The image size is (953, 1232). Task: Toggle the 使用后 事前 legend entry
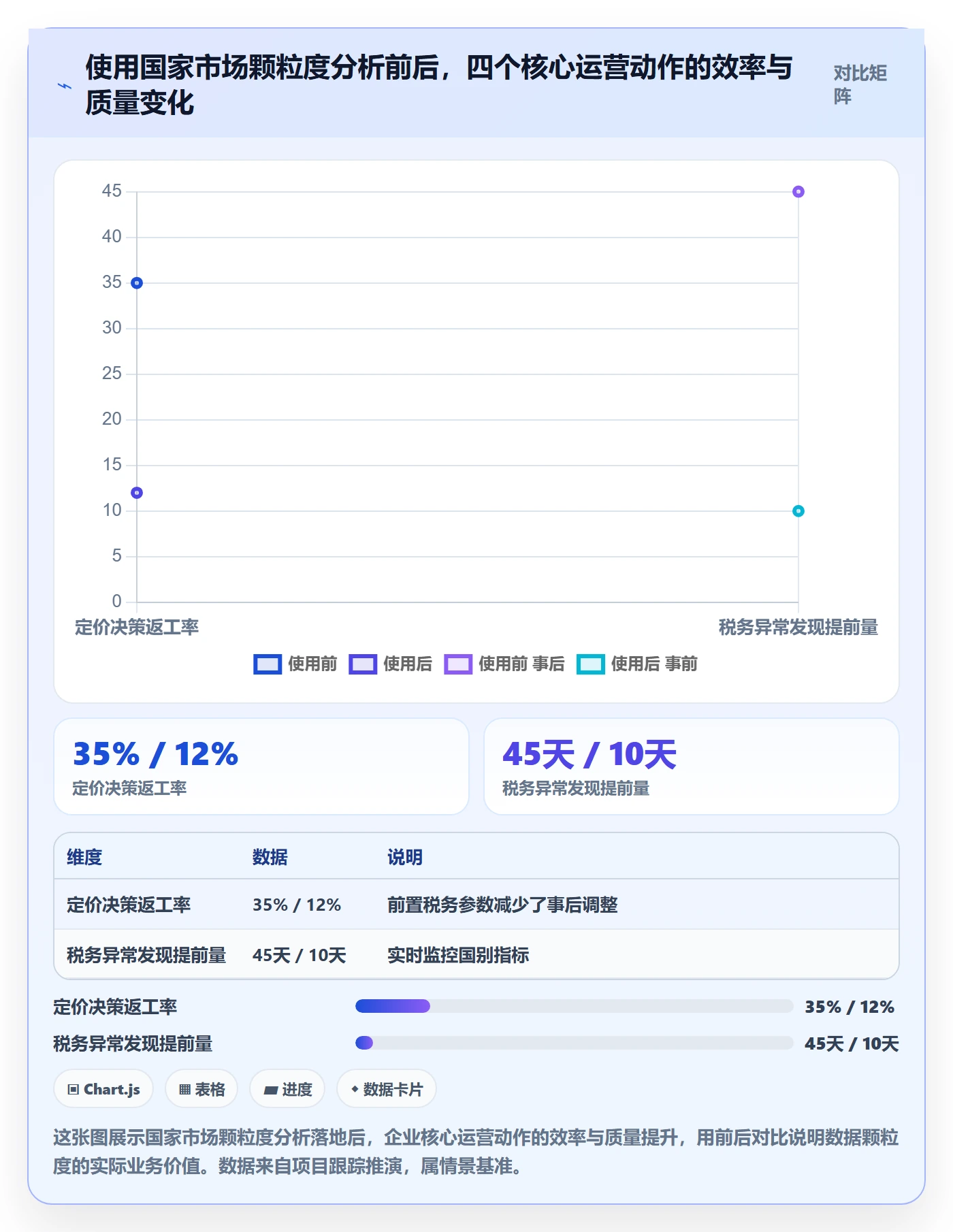click(x=636, y=664)
